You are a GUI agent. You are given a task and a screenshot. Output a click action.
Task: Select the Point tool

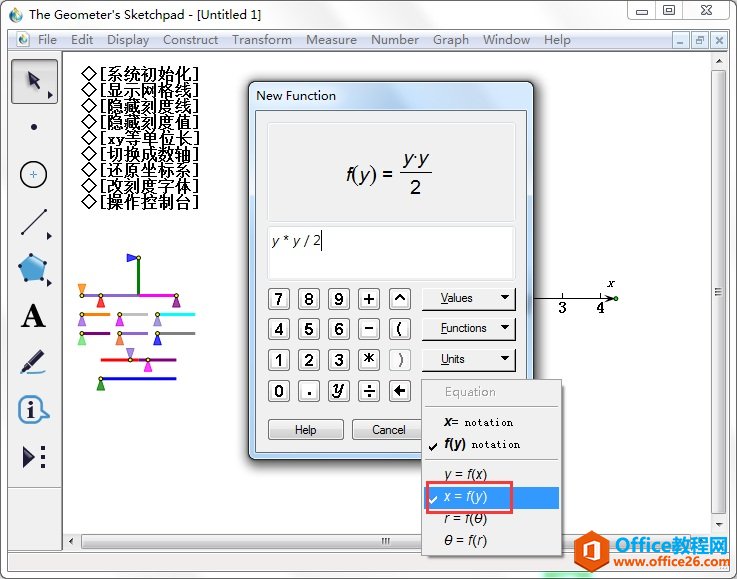coord(34,127)
